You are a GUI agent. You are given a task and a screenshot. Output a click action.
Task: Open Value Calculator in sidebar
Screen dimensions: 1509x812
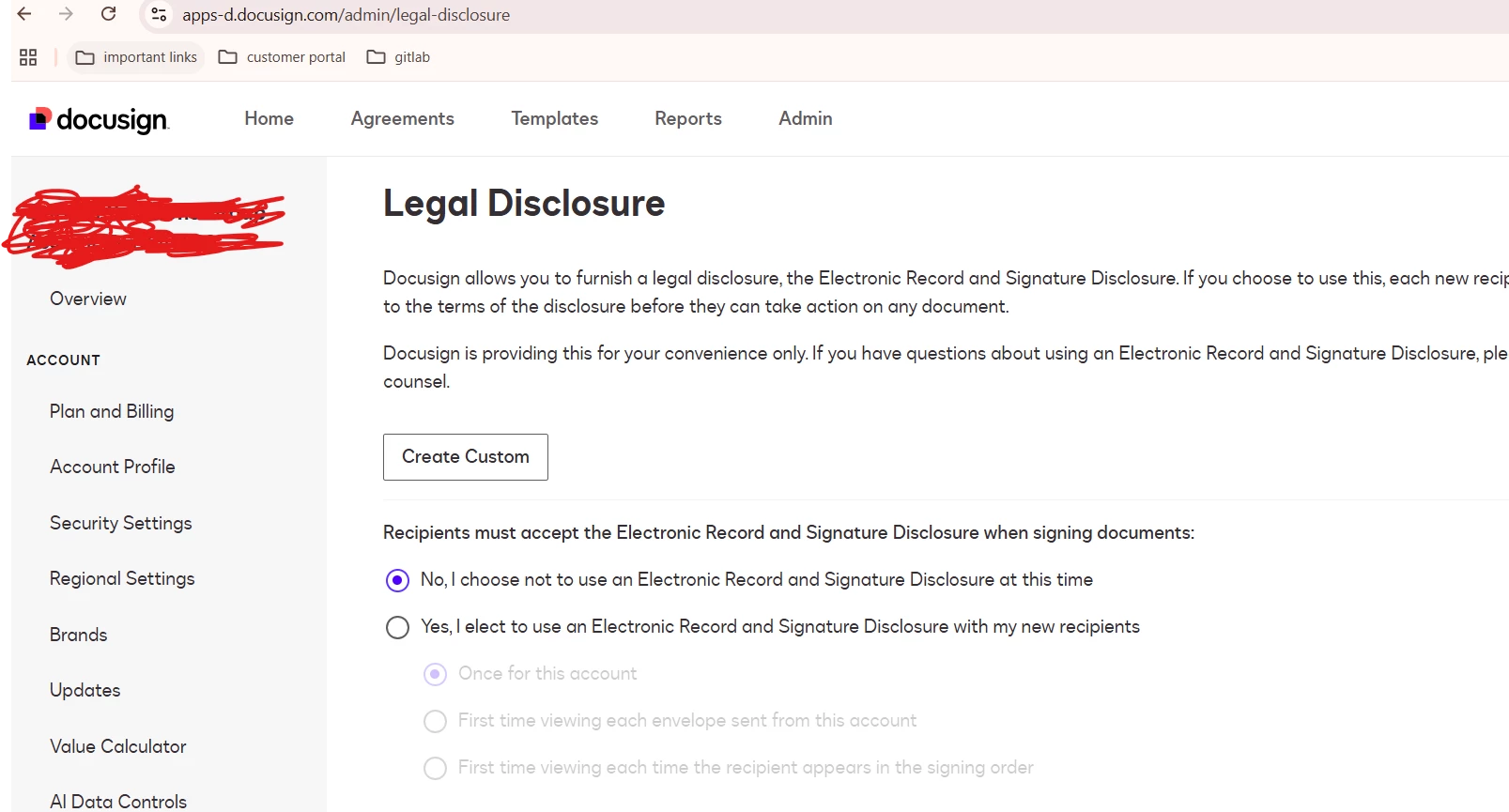[118, 746]
